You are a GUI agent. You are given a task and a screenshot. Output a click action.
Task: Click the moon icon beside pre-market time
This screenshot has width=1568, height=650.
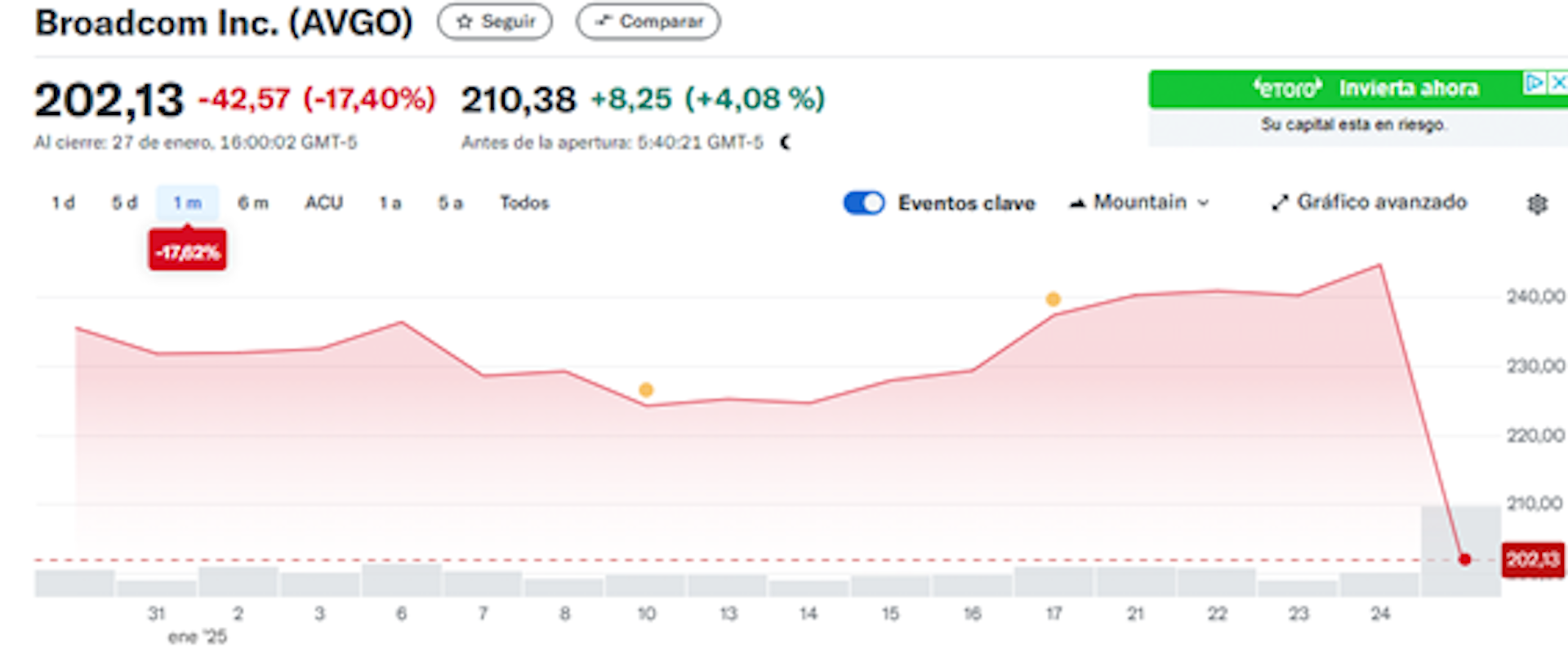786,143
